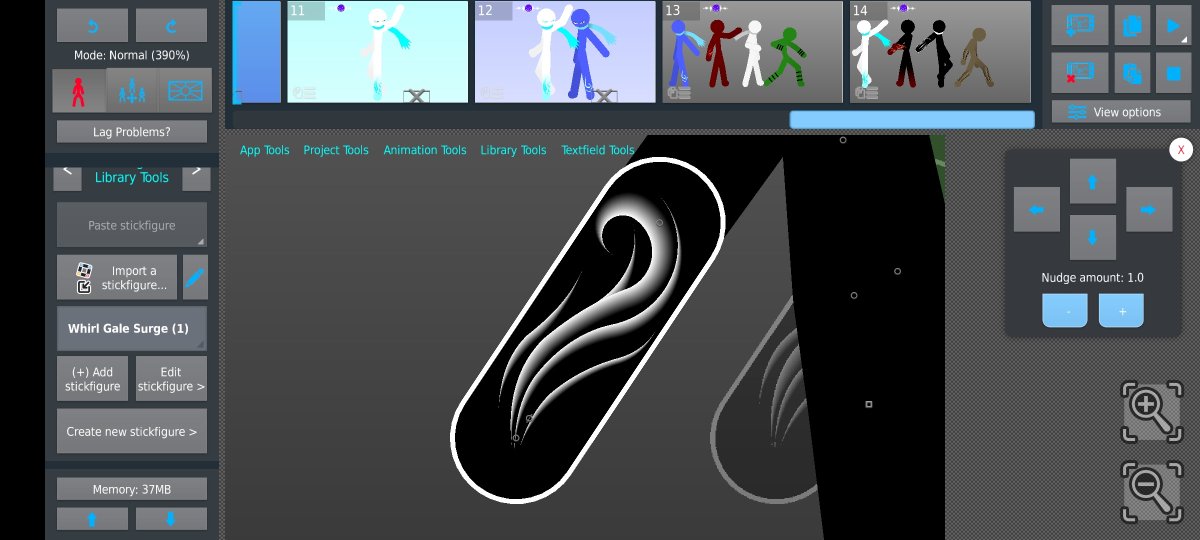Open the Textfield Tools tab

coord(598,150)
